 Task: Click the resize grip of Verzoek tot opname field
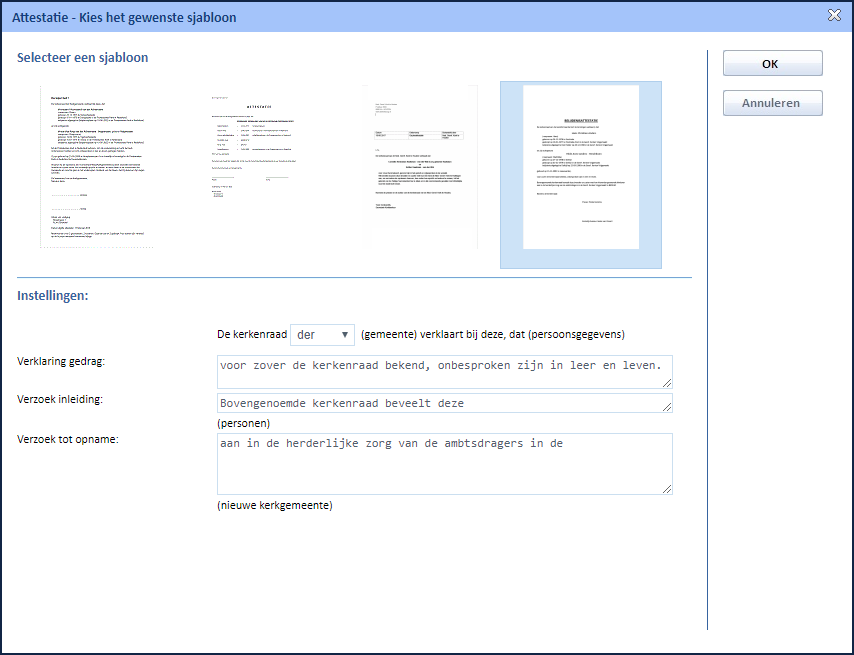(x=667, y=489)
